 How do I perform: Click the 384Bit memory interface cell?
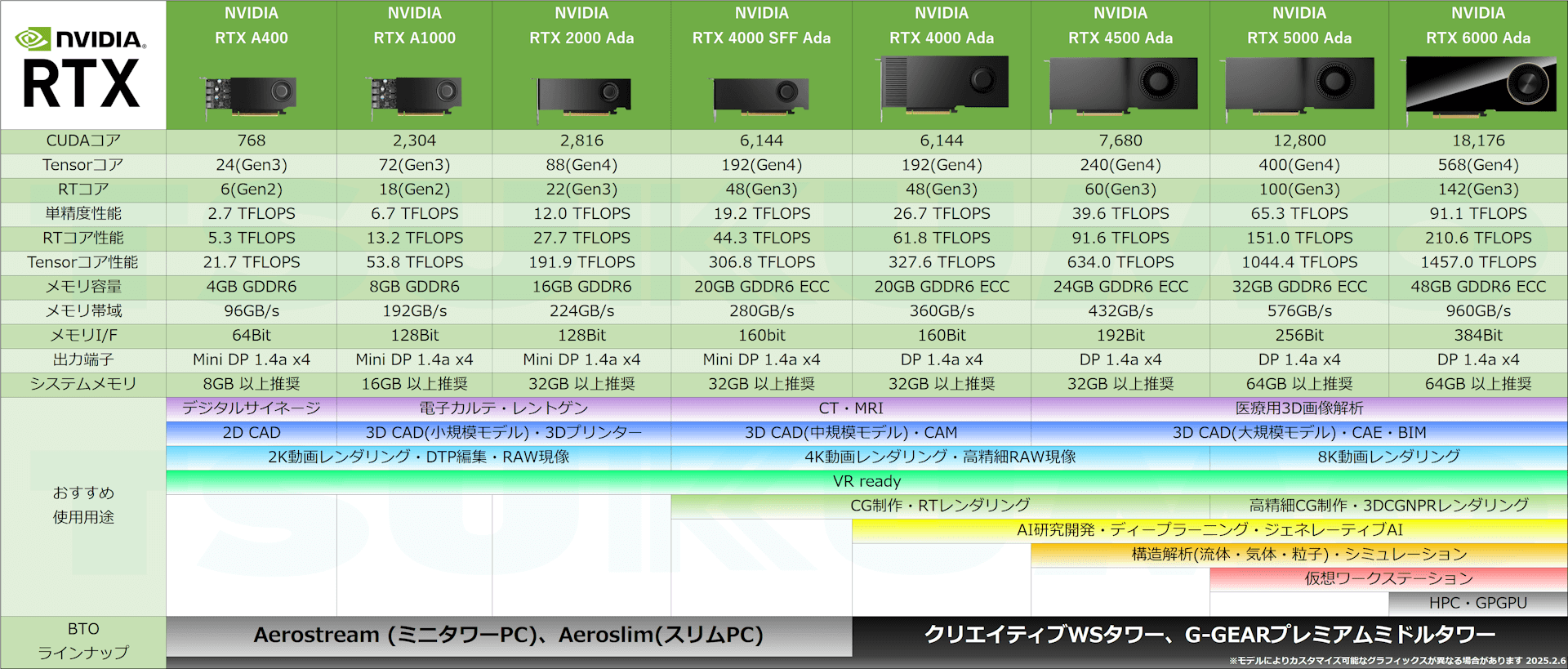pos(1478,335)
